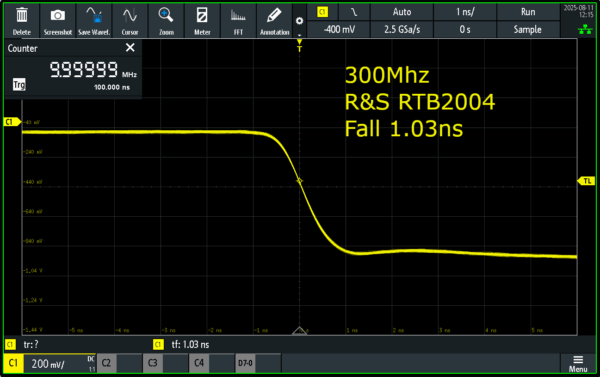Click the Trg source in Counter panel
The height and width of the screenshot is (377, 600).
pos(19,84)
